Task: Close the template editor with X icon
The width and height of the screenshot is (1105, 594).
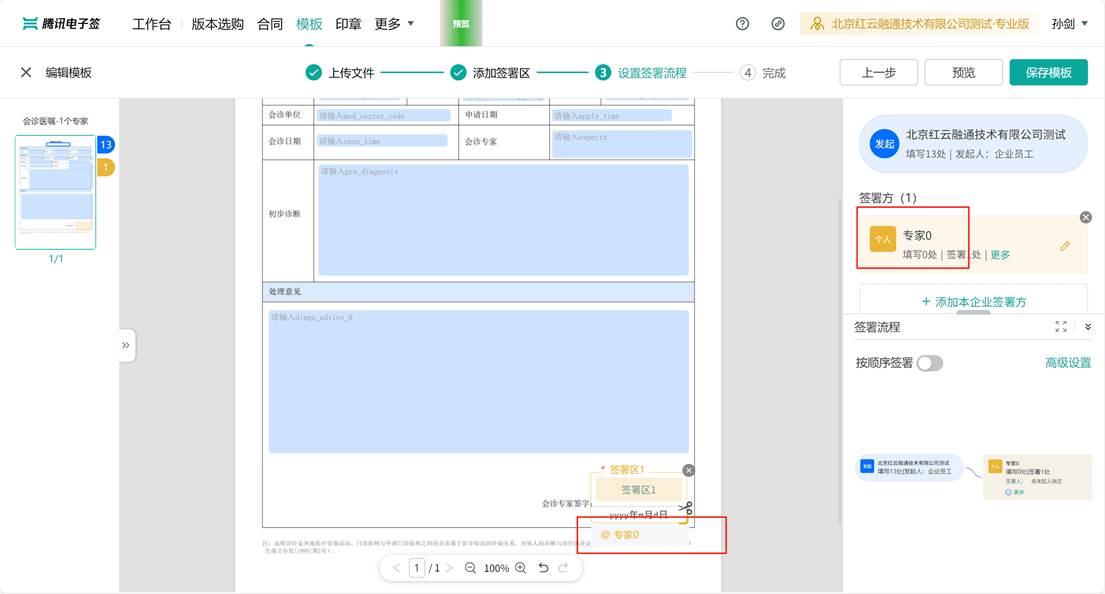Action: point(26,72)
